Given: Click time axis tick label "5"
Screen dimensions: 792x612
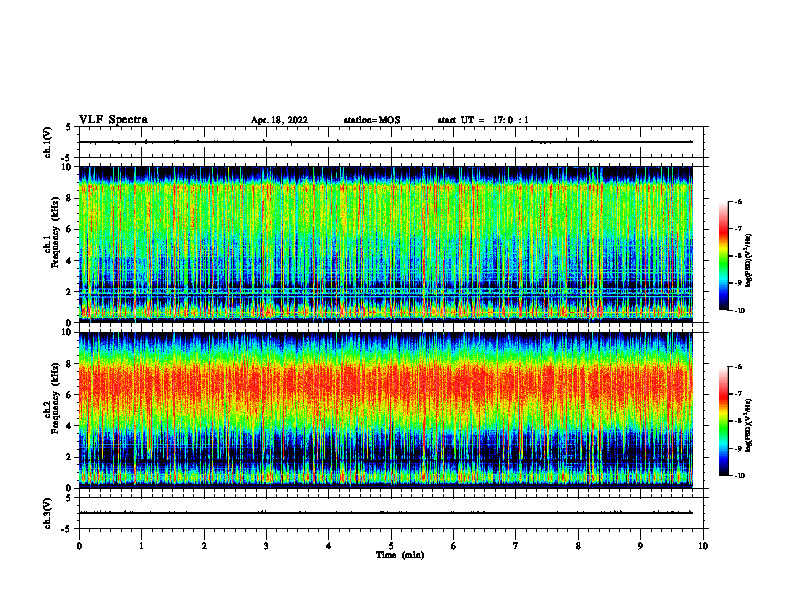Looking at the screenshot, I should pos(391,546).
